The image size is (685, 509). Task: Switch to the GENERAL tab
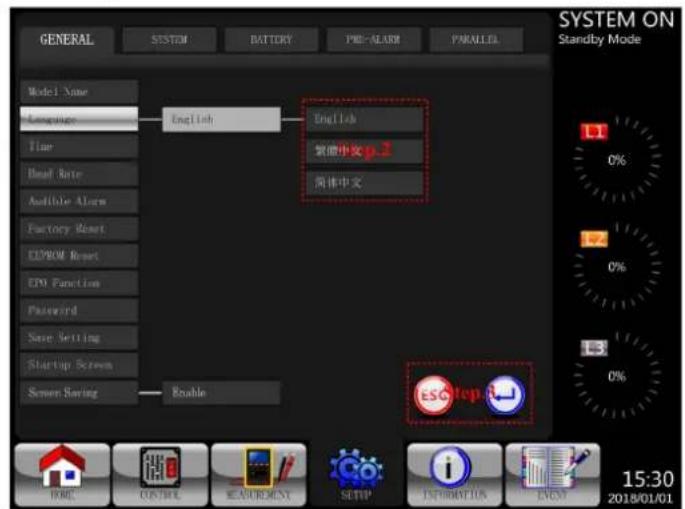67,40
